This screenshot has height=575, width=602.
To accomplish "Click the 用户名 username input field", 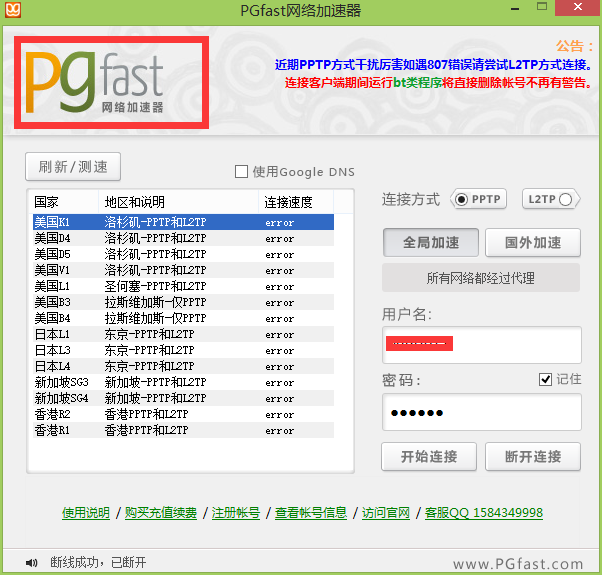I will (x=482, y=345).
